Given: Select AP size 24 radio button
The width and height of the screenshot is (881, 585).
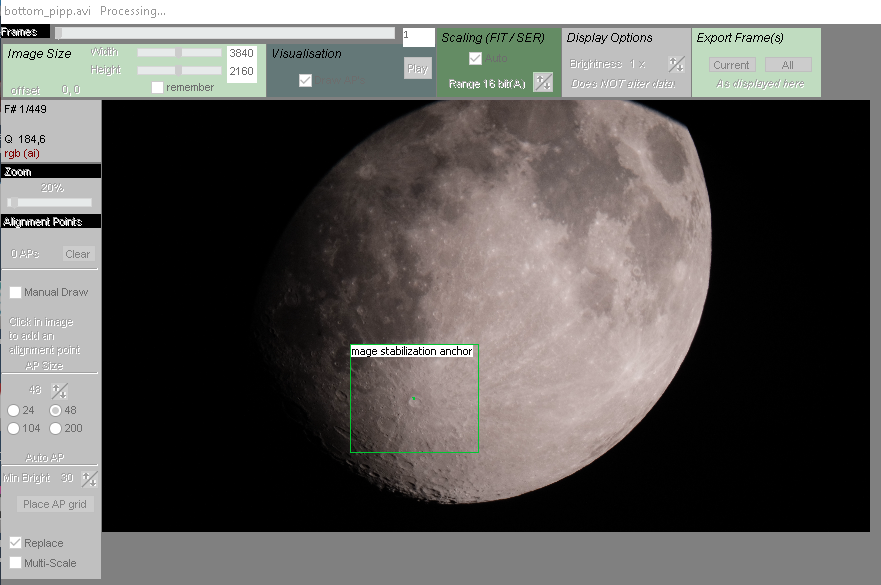Looking at the screenshot, I should tap(14, 410).
